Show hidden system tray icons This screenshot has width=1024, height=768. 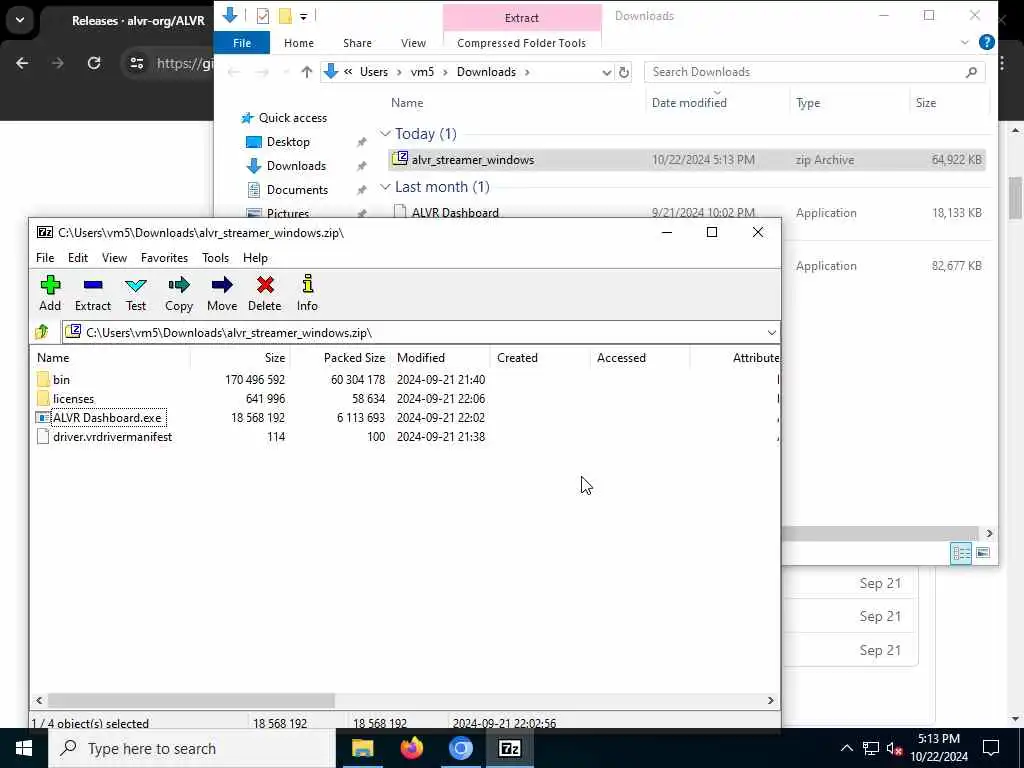click(846, 748)
